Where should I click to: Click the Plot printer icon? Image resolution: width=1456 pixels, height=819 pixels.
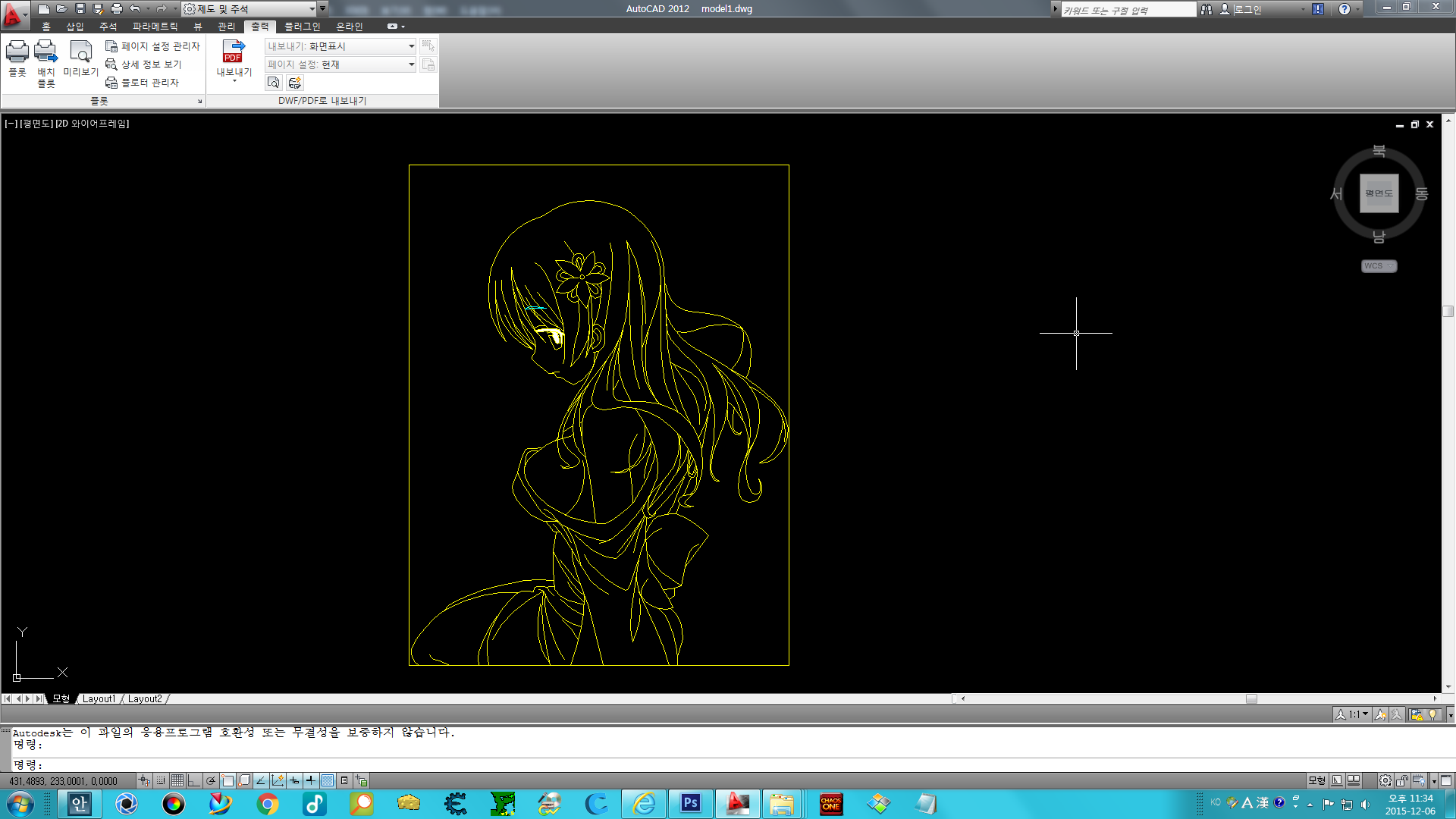coord(17,52)
